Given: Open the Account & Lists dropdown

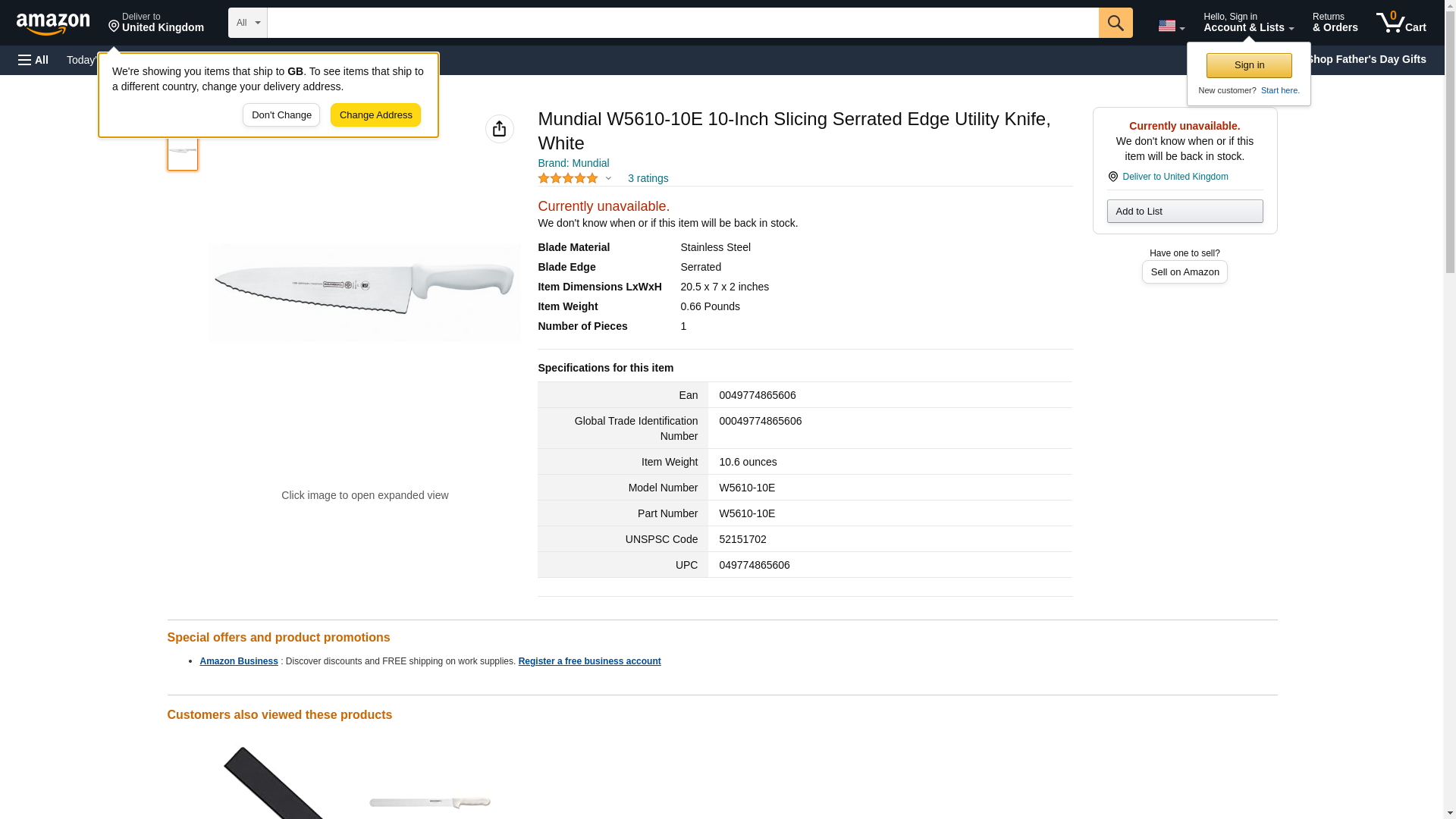Looking at the screenshot, I should (1247, 23).
